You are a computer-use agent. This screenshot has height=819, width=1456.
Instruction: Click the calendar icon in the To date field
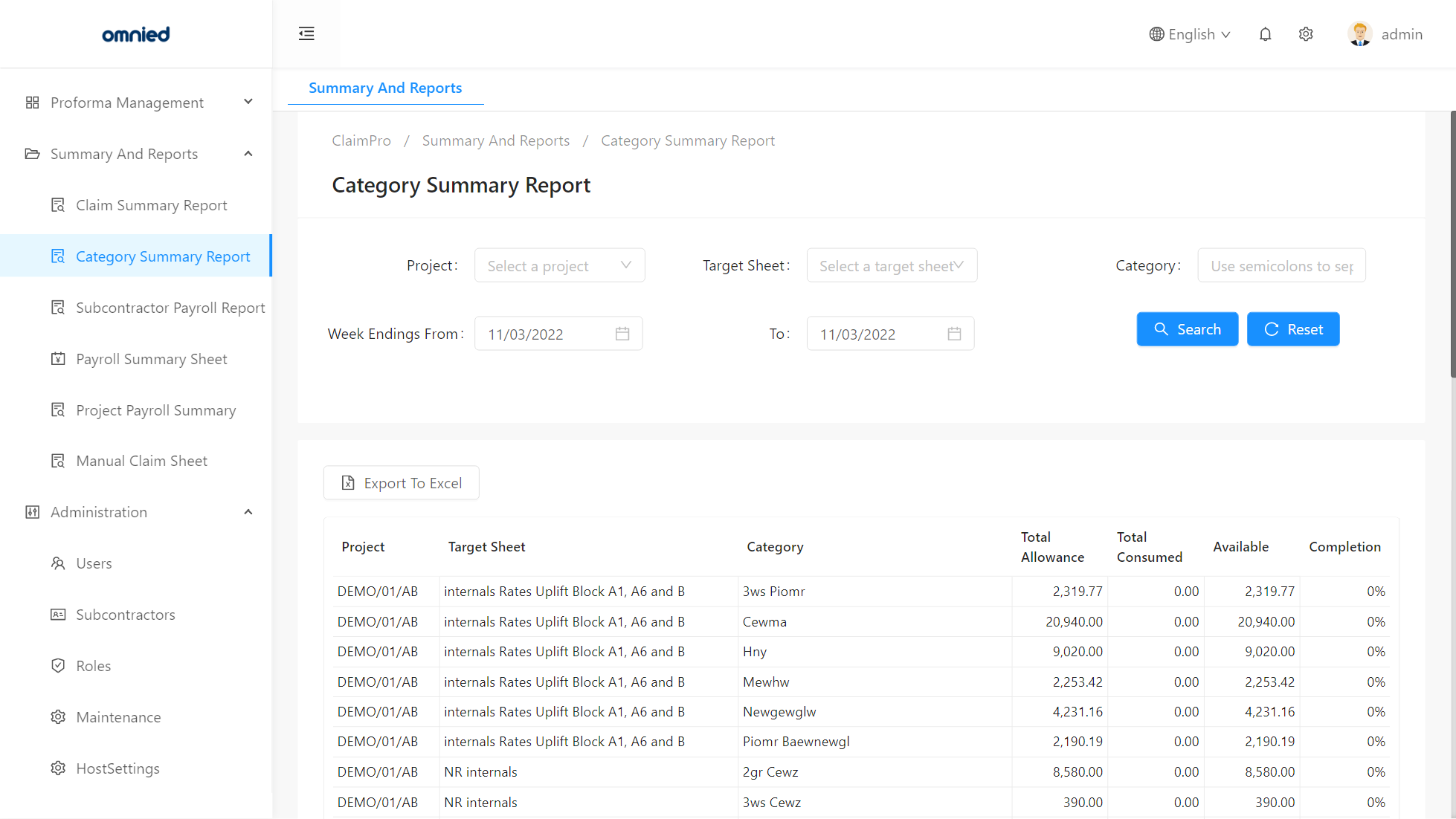(954, 334)
